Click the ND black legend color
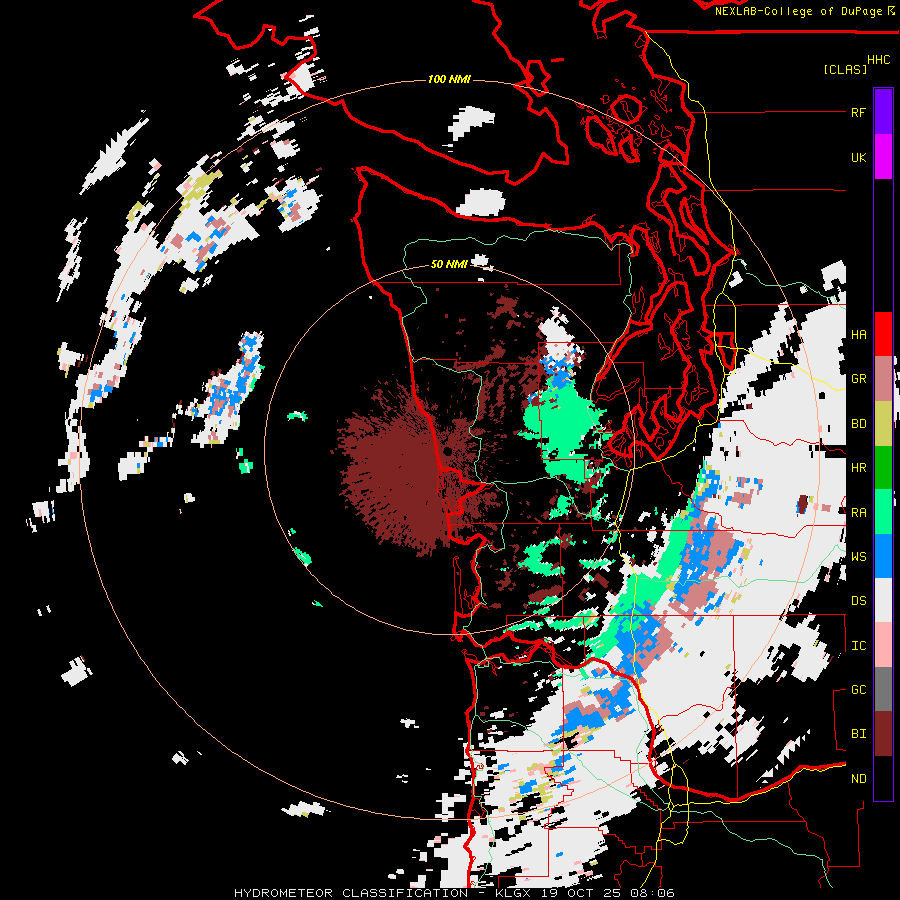 click(x=883, y=778)
